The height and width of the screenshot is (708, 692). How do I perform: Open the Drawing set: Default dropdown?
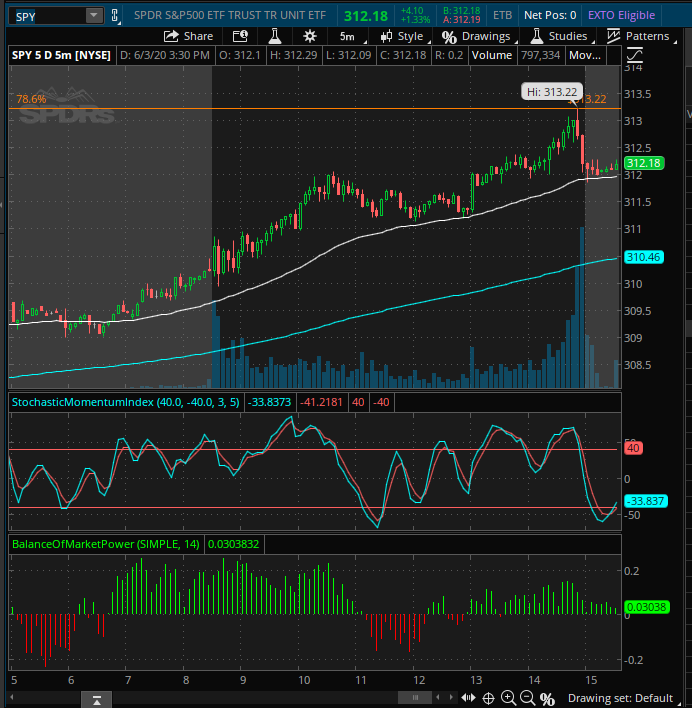(623, 698)
